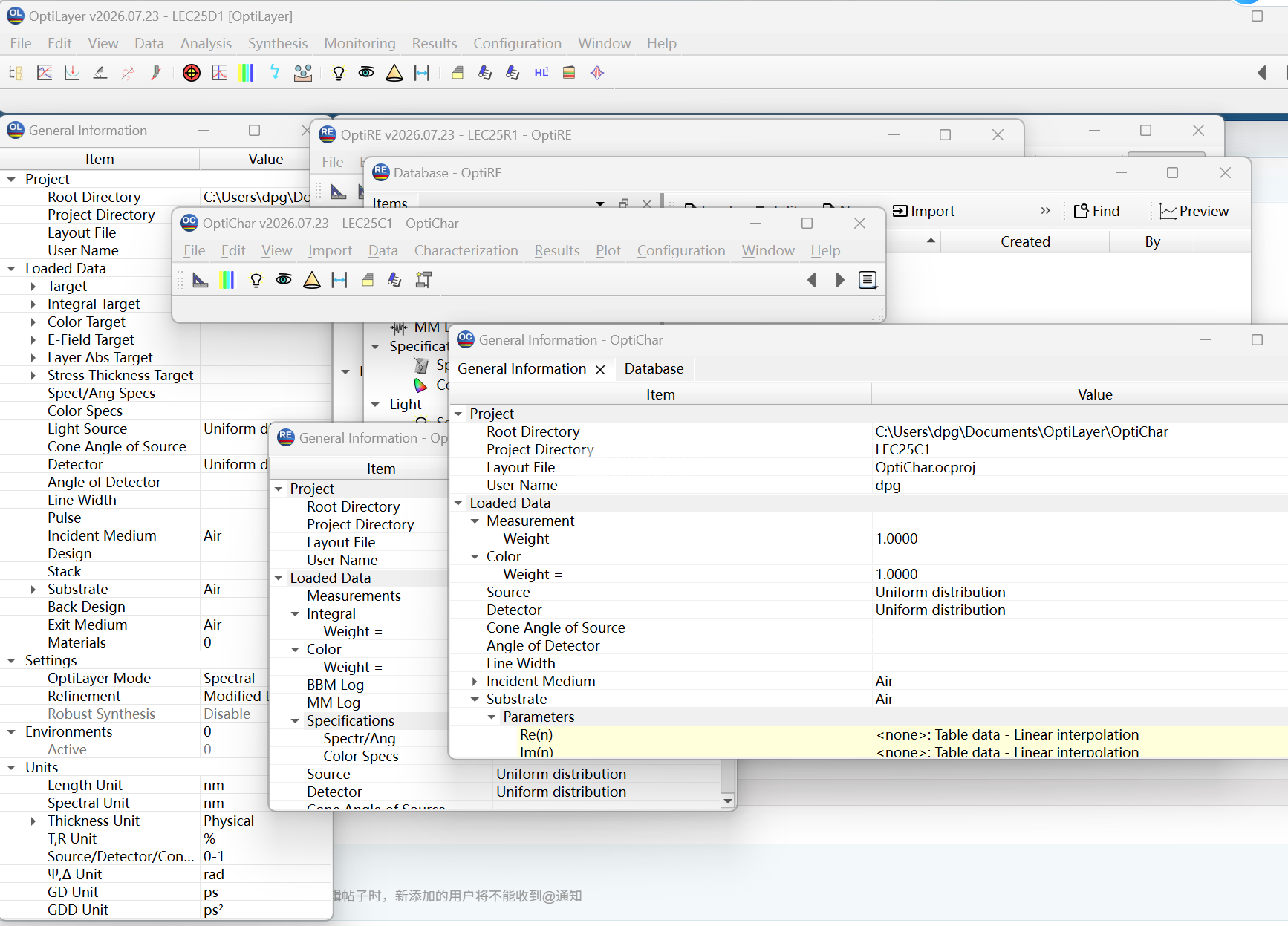Collapse the Units section
Viewport: 1288px width, 926px height.
[11, 768]
